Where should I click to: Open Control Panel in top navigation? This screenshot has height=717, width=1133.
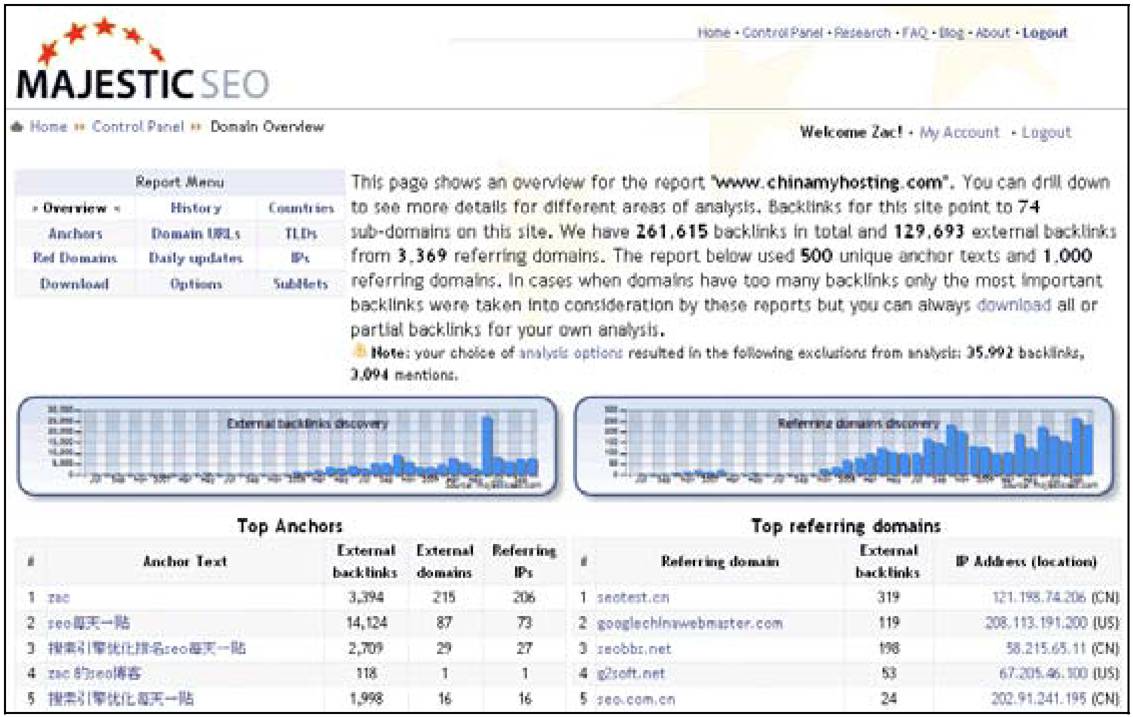coord(783,33)
